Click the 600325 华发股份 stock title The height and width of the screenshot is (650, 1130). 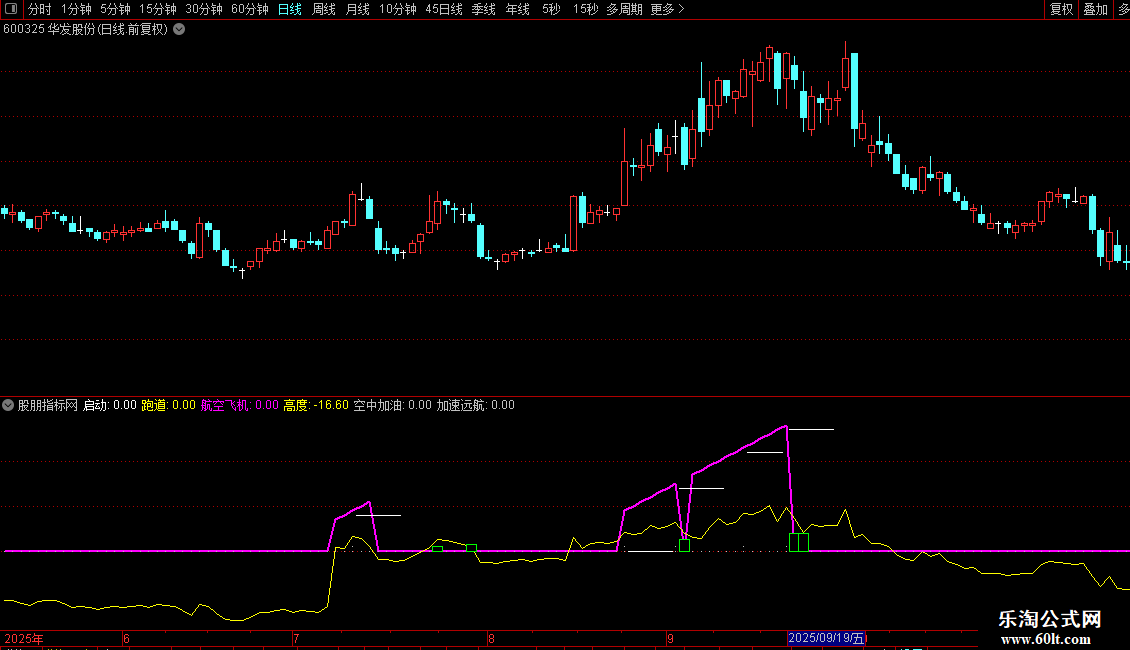coord(85,30)
